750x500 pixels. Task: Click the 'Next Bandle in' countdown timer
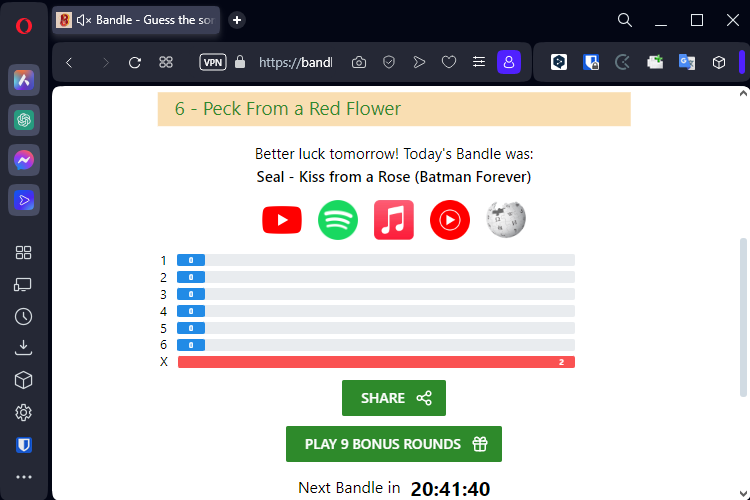click(x=450, y=489)
